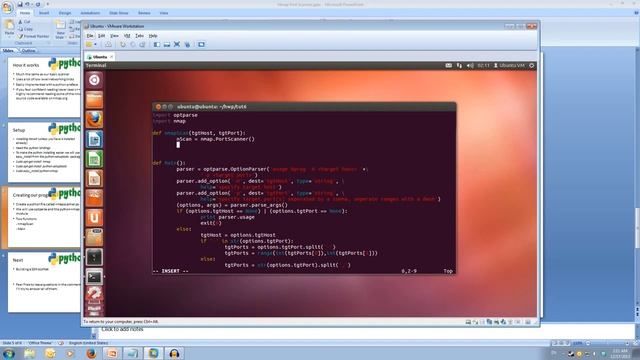Switch to PowerPoint Slide Show ribbon tab

coord(119,13)
